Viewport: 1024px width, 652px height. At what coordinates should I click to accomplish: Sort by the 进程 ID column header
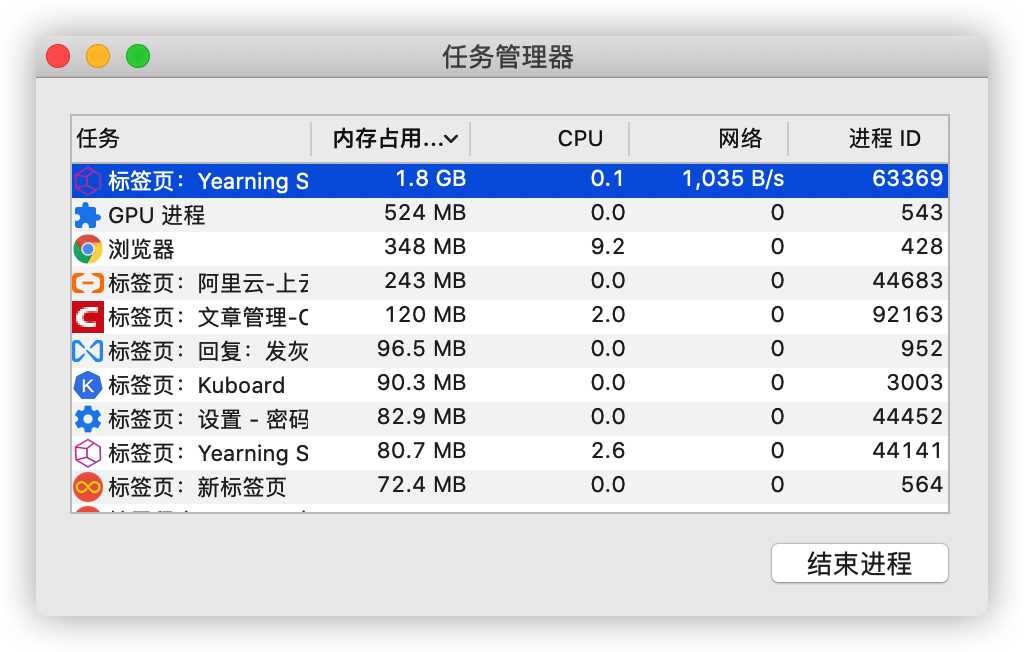(868, 139)
